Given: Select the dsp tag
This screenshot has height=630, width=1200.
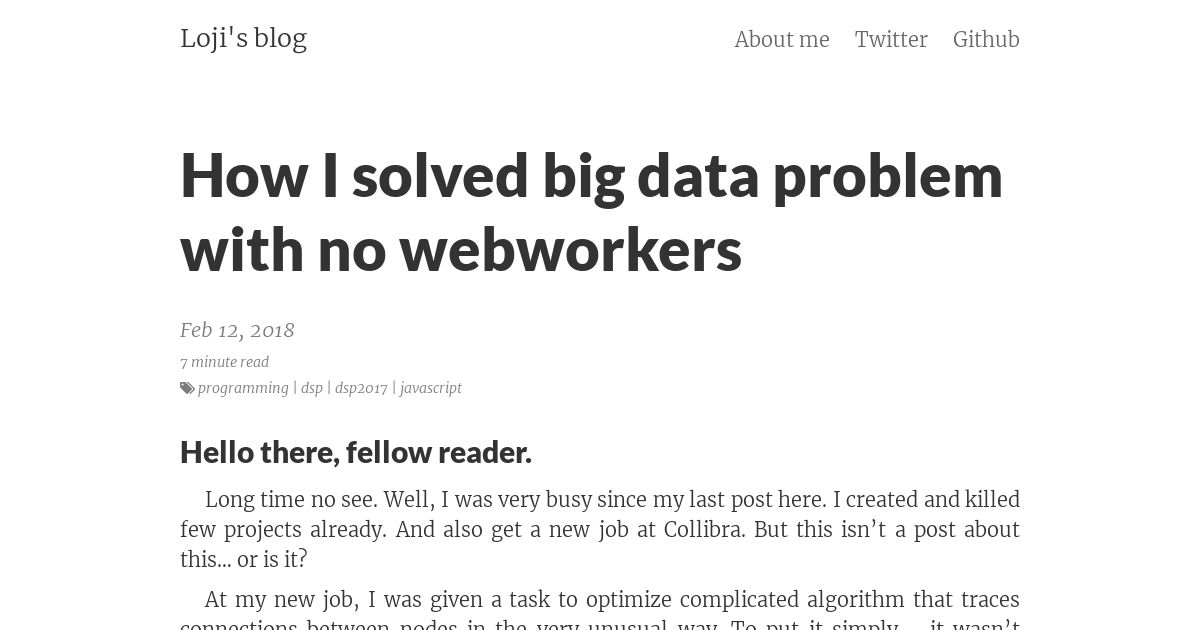Looking at the screenshot, I should (x=312, y=388).
